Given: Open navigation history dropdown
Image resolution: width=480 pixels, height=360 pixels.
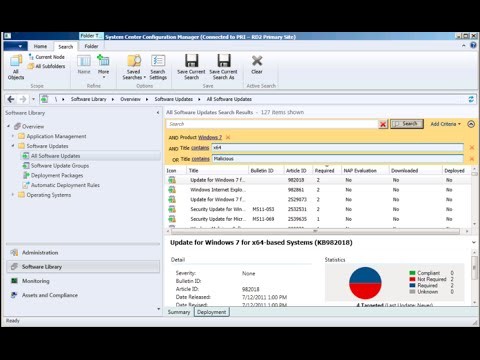Looking at the screenshot, I should [x=33, y=99].
